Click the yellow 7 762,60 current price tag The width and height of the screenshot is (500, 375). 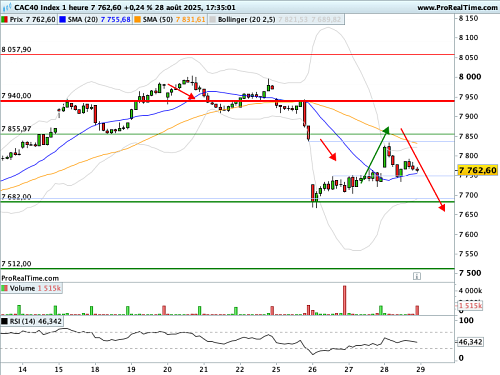point(477,170)
